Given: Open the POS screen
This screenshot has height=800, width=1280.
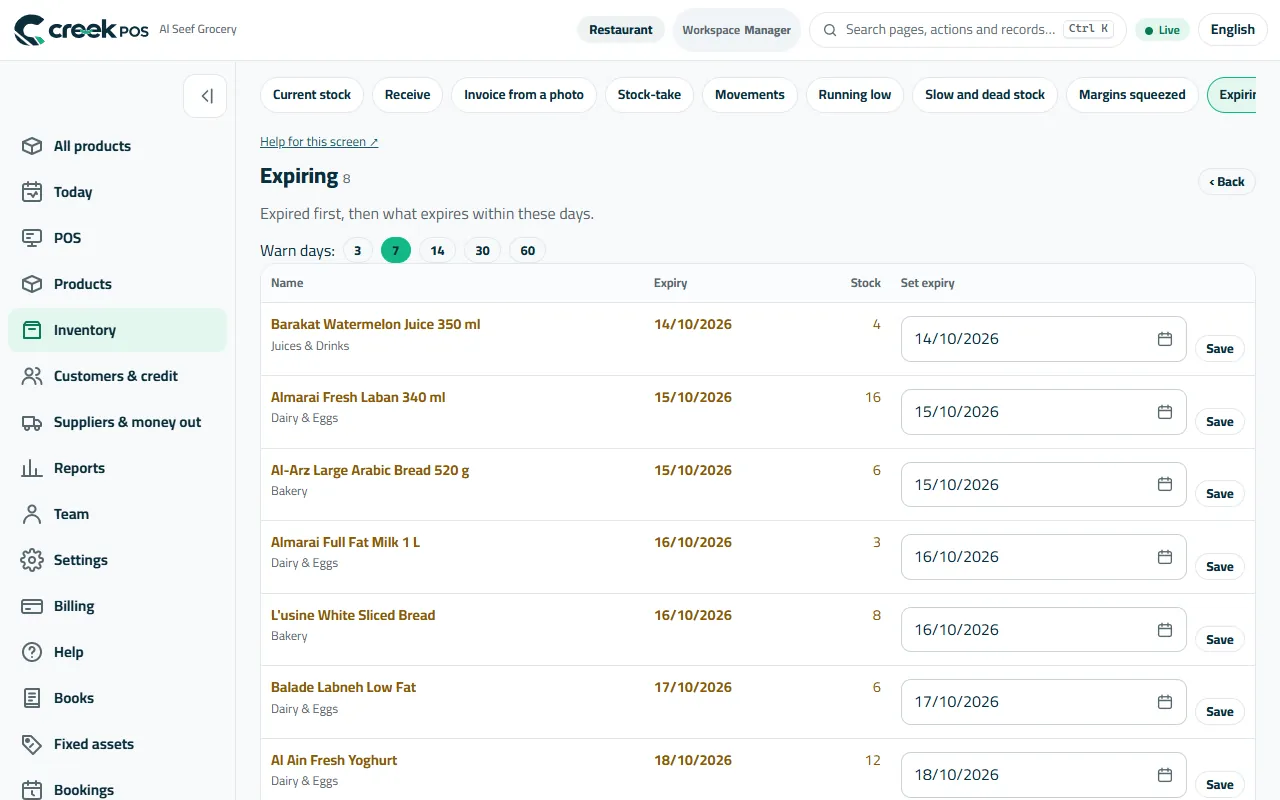Looking at the screenshot, I should (117, 238).
